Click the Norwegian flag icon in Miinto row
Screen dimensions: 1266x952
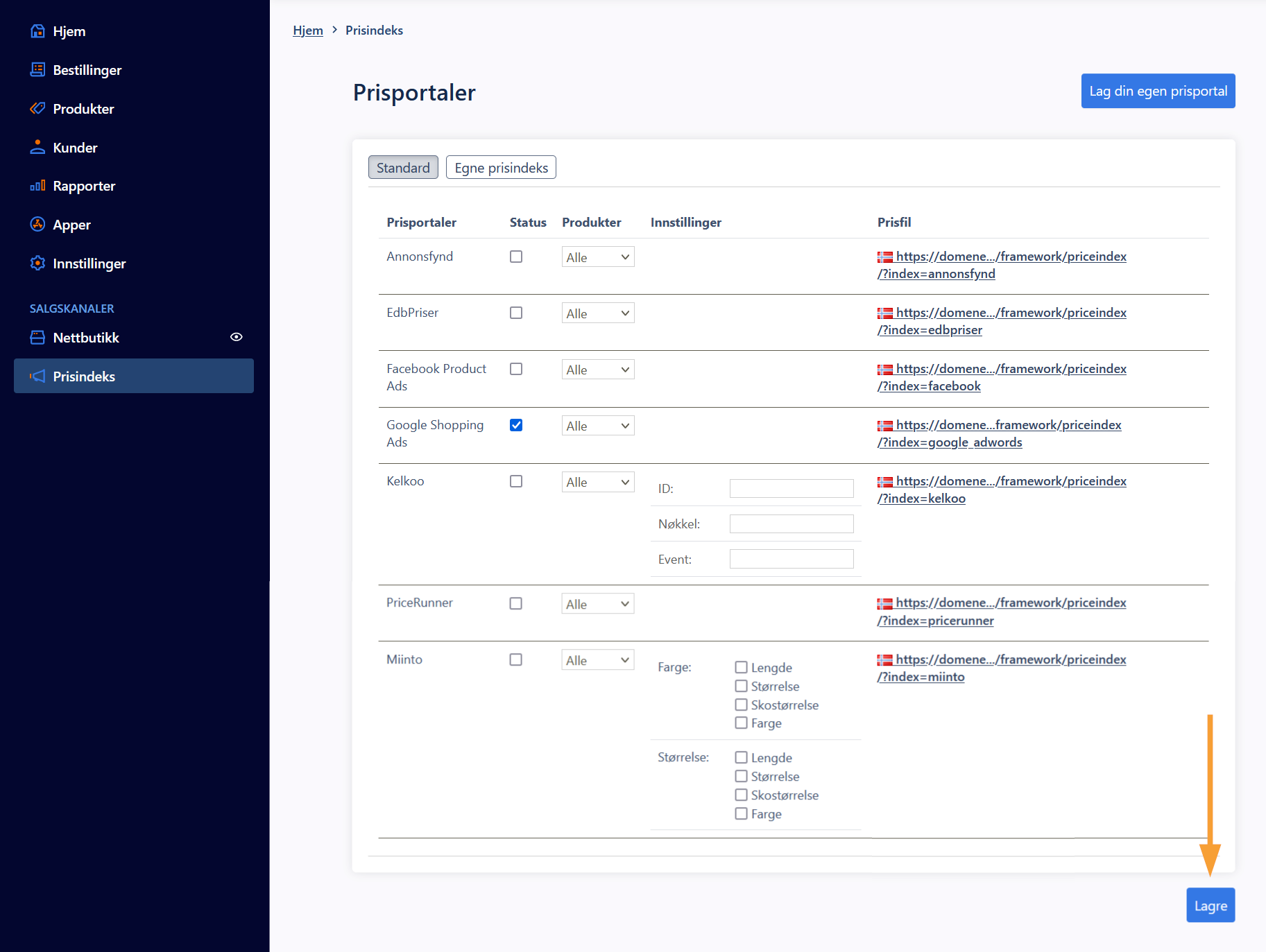click(884, 660)
